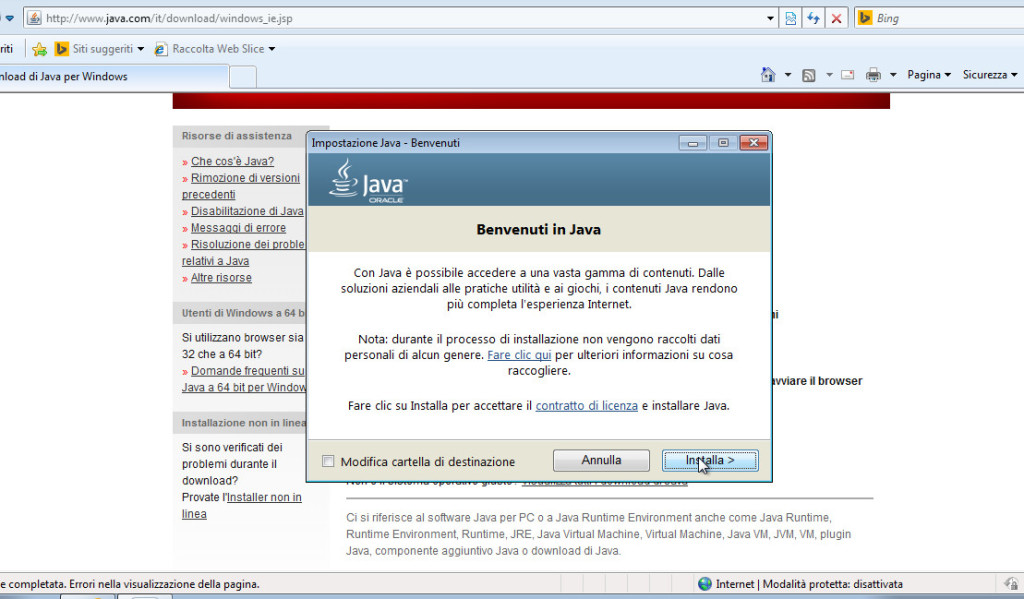Open the Risoluzione dei problemi relativi a Java link
The width and height of the screenshot is (1024, 599).
[x=243, y=253]
